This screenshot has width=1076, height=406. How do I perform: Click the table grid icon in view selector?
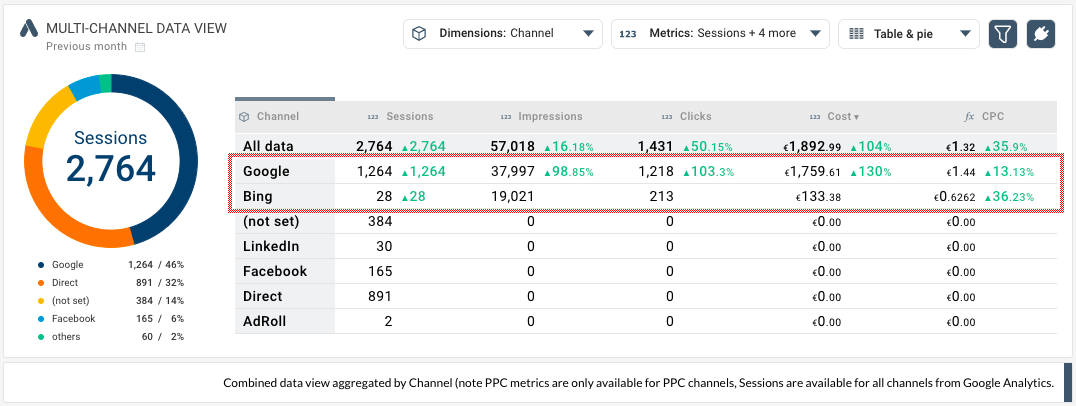[x=856, y=34]
